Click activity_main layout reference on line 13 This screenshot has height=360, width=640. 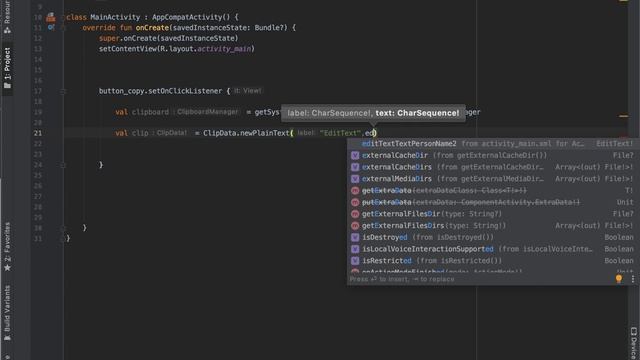pyautogui.click(x=224, y=49)
